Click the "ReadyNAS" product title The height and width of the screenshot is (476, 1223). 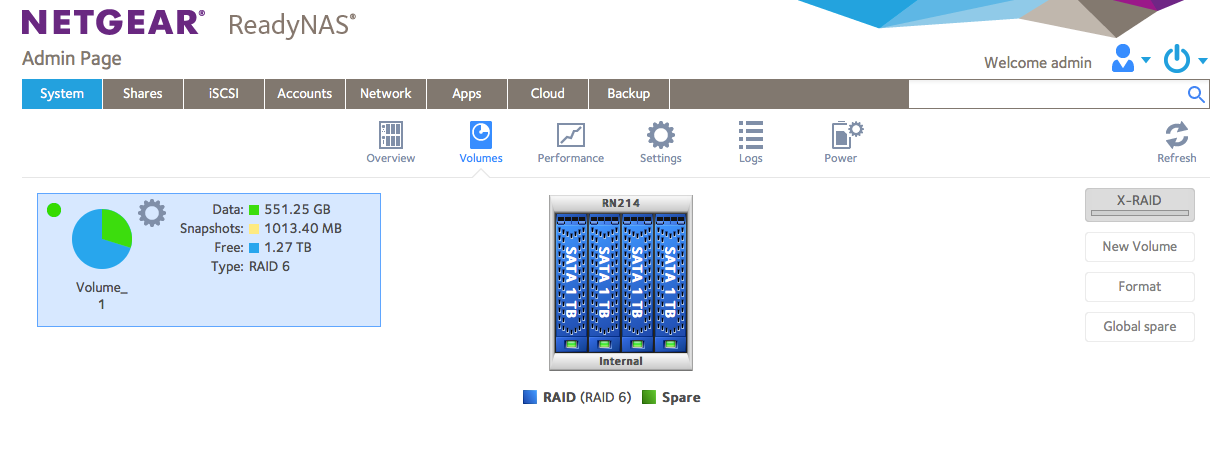(292, 25)
